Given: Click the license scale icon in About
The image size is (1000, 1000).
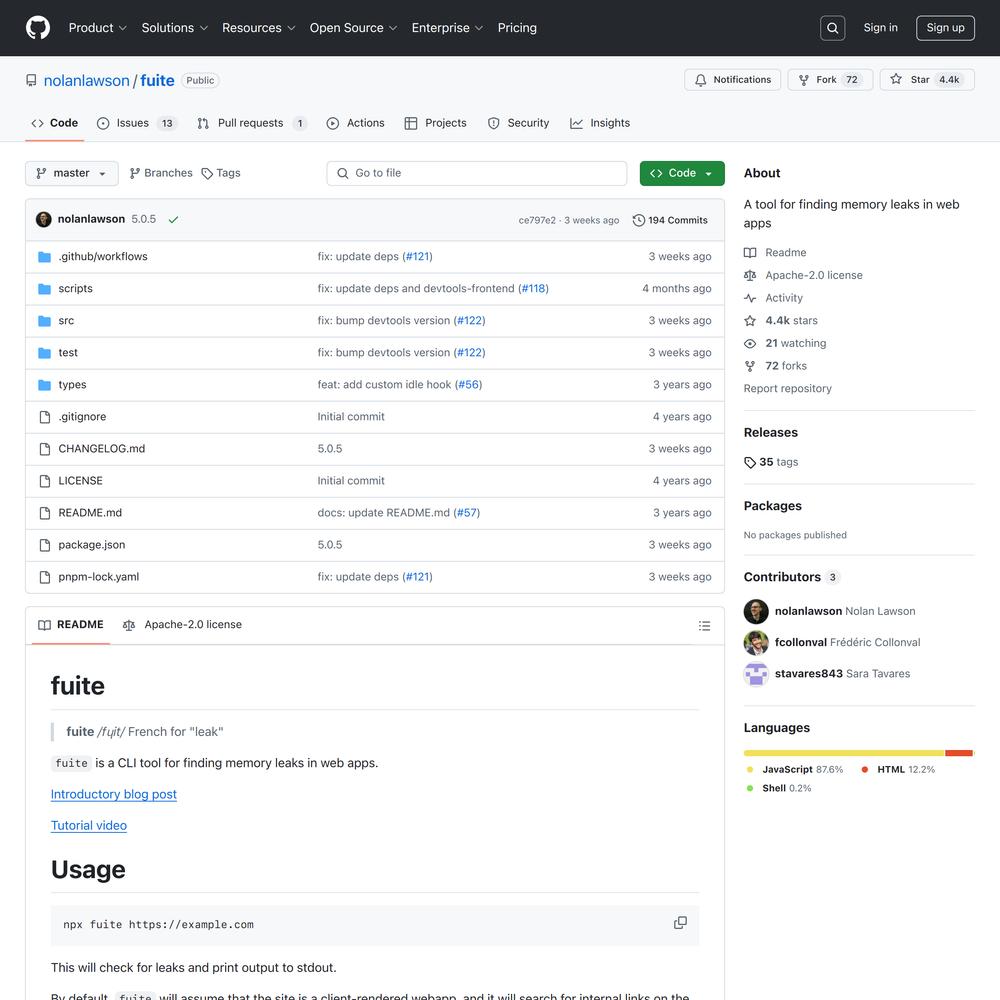Looking at the screenshot, I should (x=750, y=276).
